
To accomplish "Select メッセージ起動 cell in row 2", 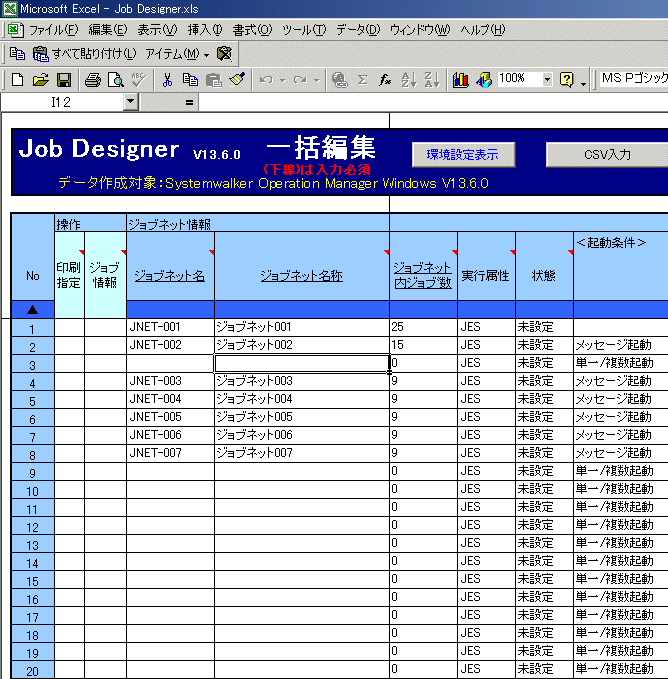I will pyautogui.click(x=620, y=345).
